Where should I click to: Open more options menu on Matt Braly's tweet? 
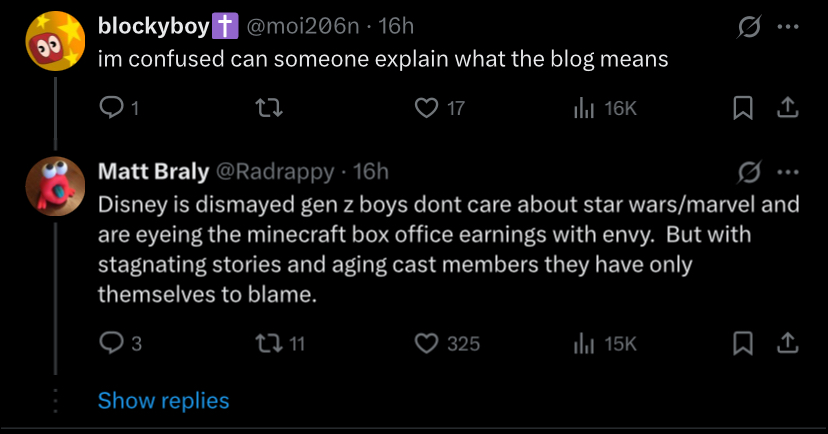pos(788,173)
